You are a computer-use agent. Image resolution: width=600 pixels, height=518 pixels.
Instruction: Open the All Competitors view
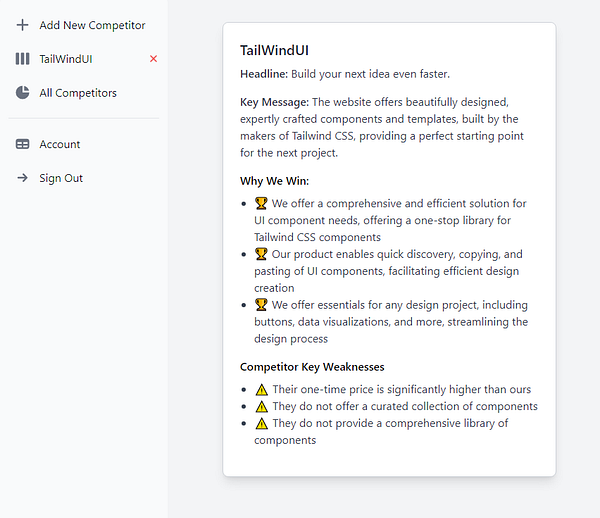(x=78, y=93)
